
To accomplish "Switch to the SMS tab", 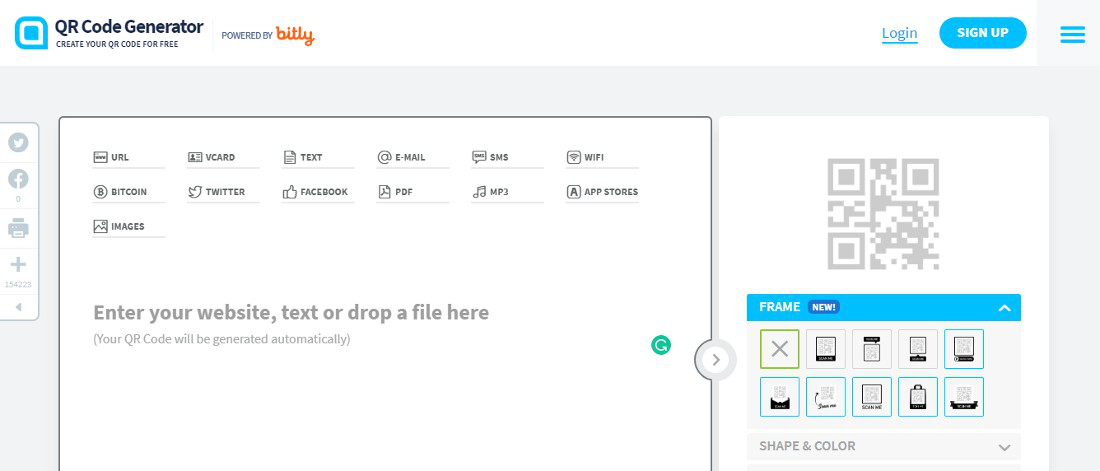I will (507, 157).
